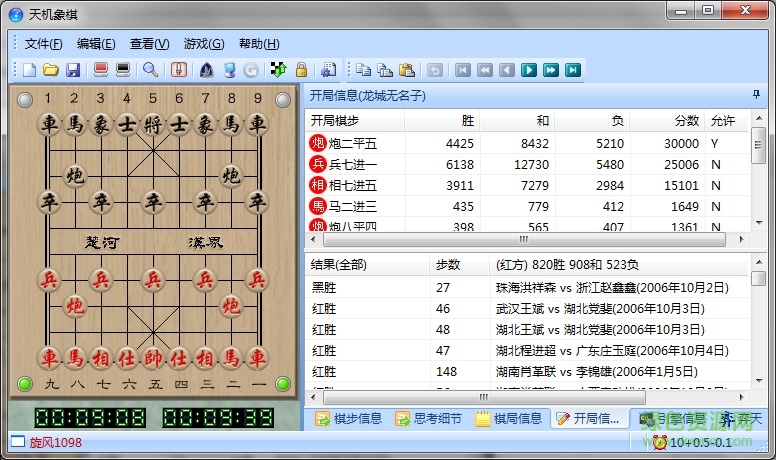The width and height of the screenshot is (776, 460).
Task: Step back one move
Action: coord(506,70)
